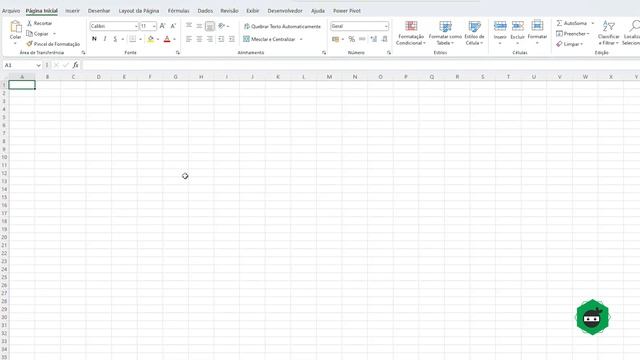Open the Arquivo menu
Image resolution: width=640 pixels, height=360 pixels.
(11, 11)
